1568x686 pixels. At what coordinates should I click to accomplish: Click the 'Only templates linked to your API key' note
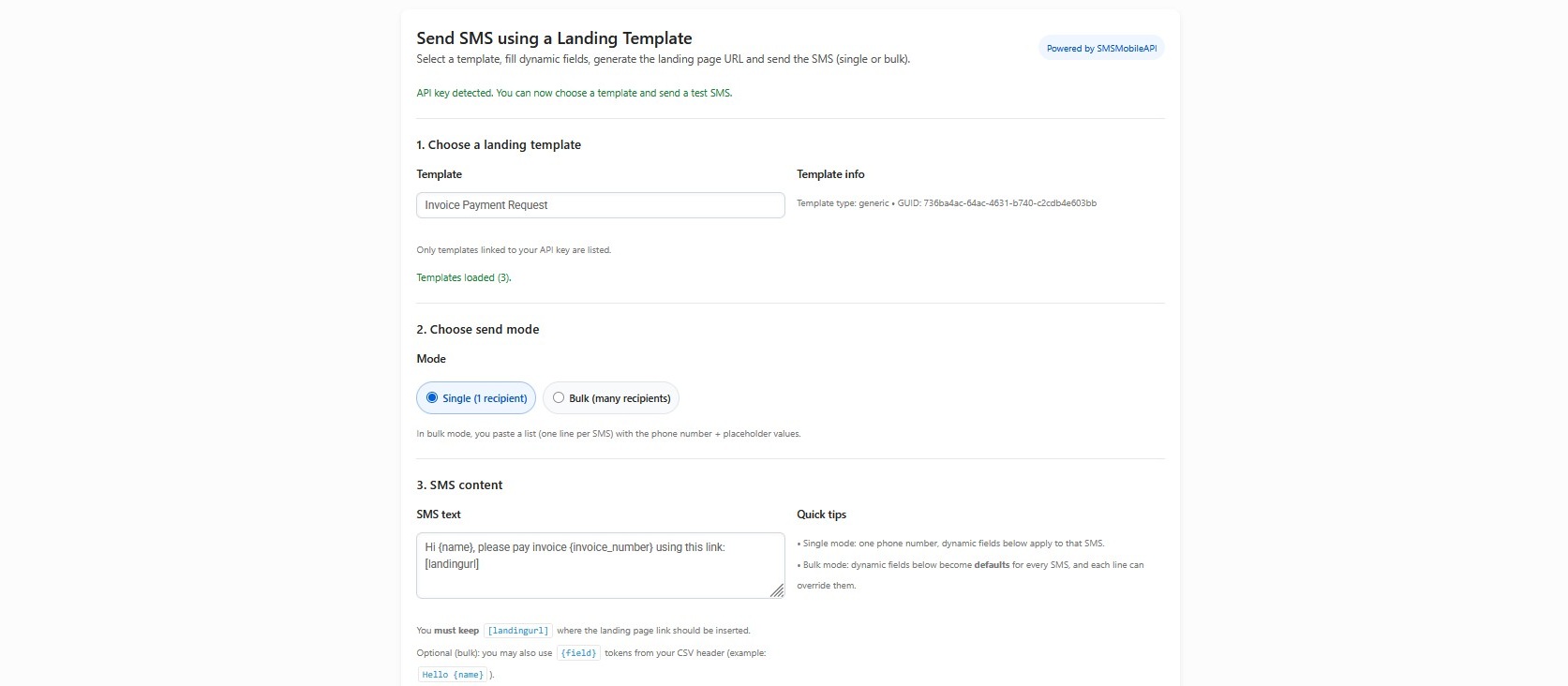[x=514, y=250]
